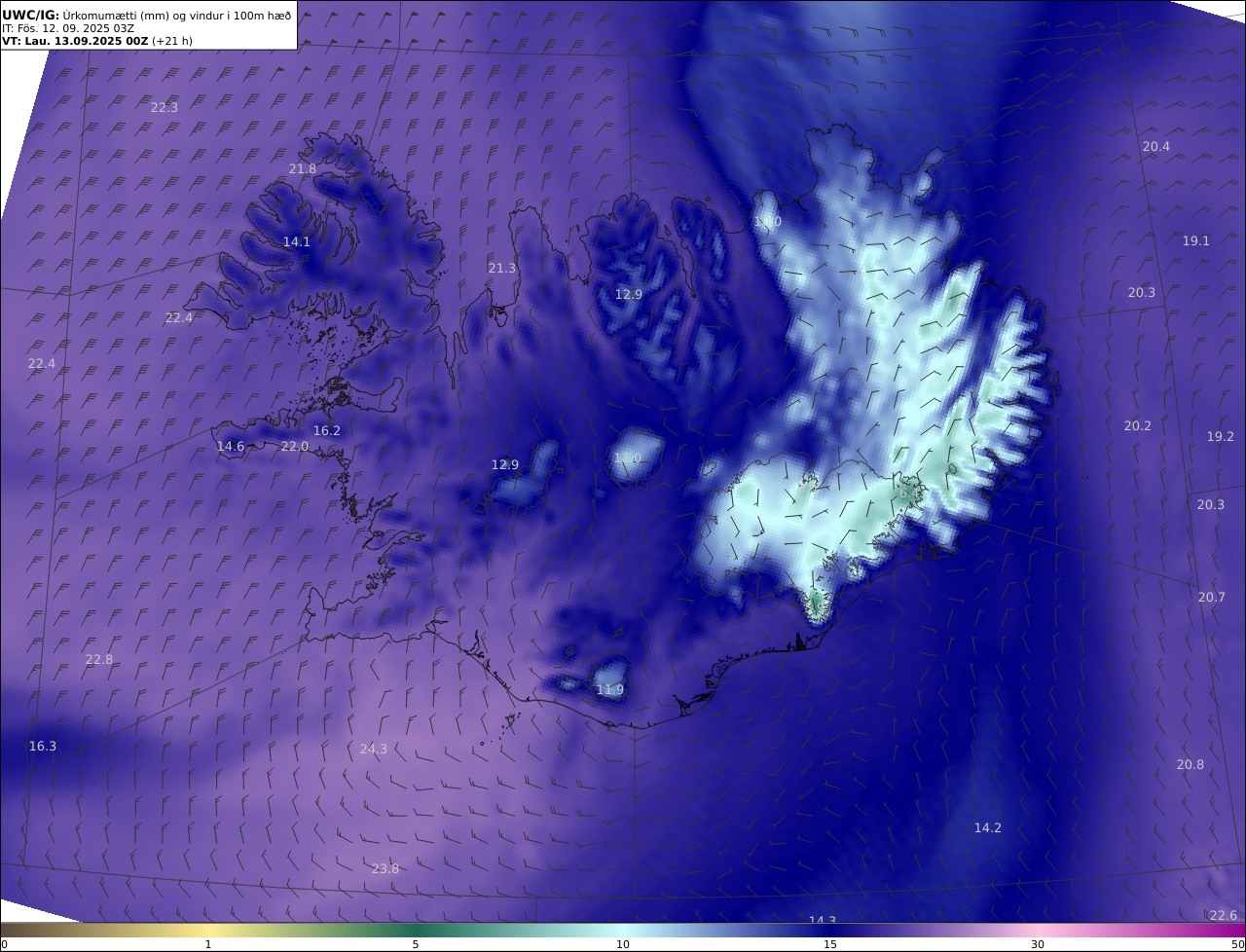The width and height of the screenshot is (1246, 952).
Task: Click the 11.9 value on the glacier
Action: 610,690
